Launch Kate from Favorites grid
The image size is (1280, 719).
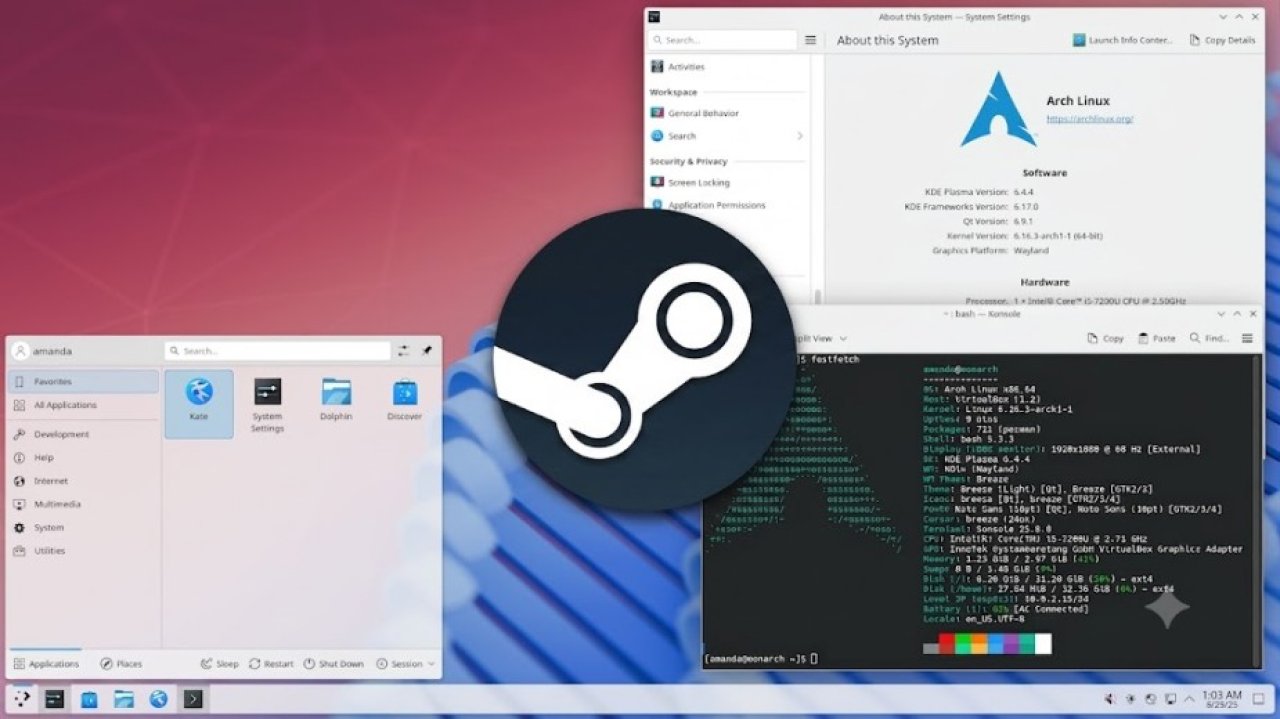[199, 403]
